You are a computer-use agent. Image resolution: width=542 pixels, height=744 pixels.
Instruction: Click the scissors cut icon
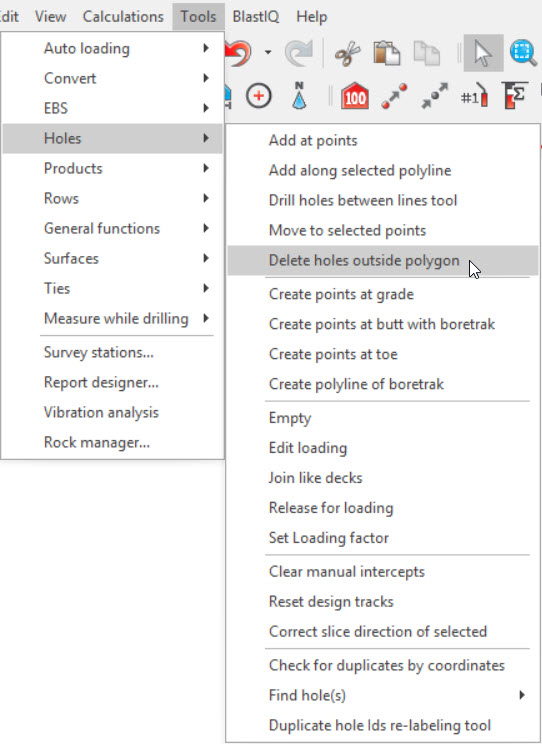pos(347,53)
